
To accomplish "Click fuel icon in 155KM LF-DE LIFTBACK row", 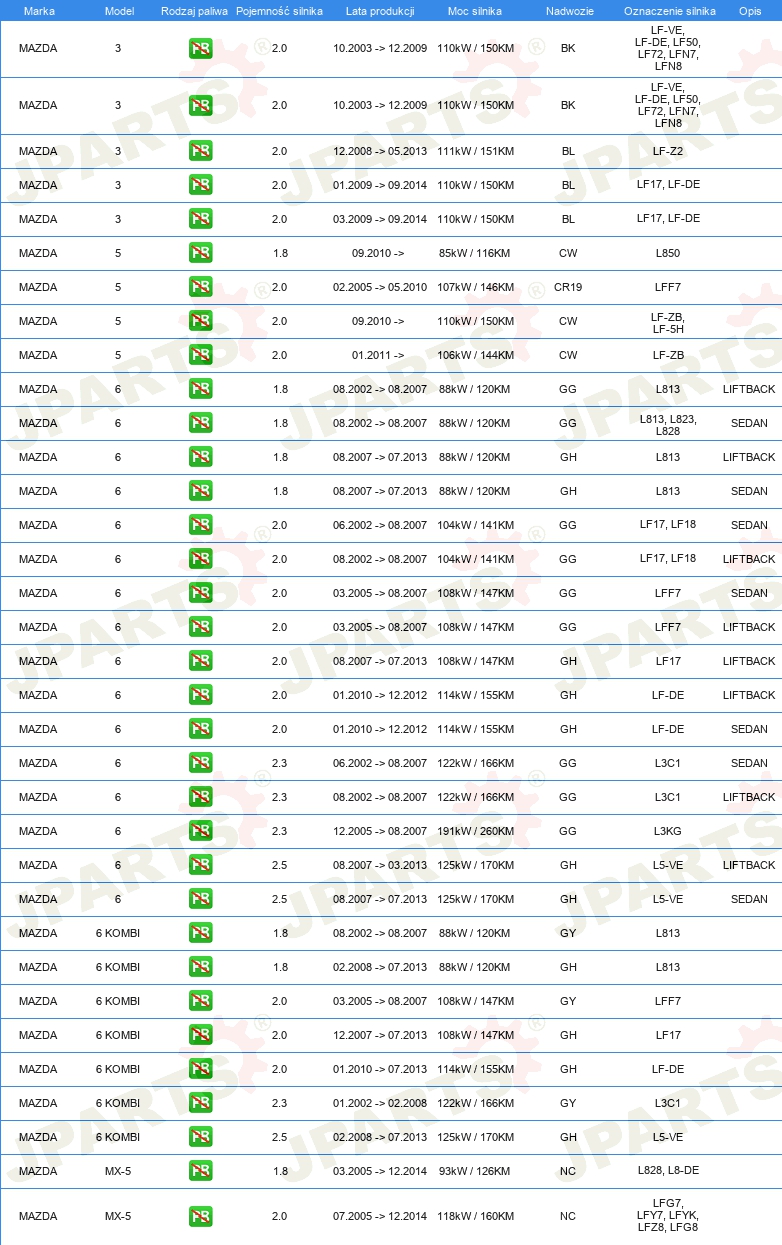I will (200, 695).
